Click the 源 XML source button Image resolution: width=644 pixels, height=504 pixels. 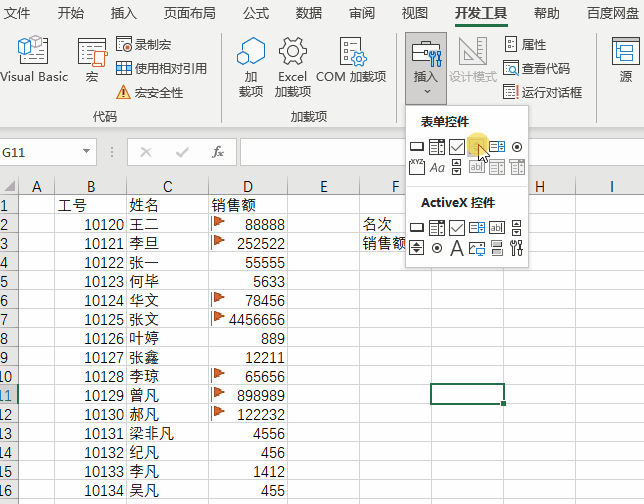coord(626,60)
